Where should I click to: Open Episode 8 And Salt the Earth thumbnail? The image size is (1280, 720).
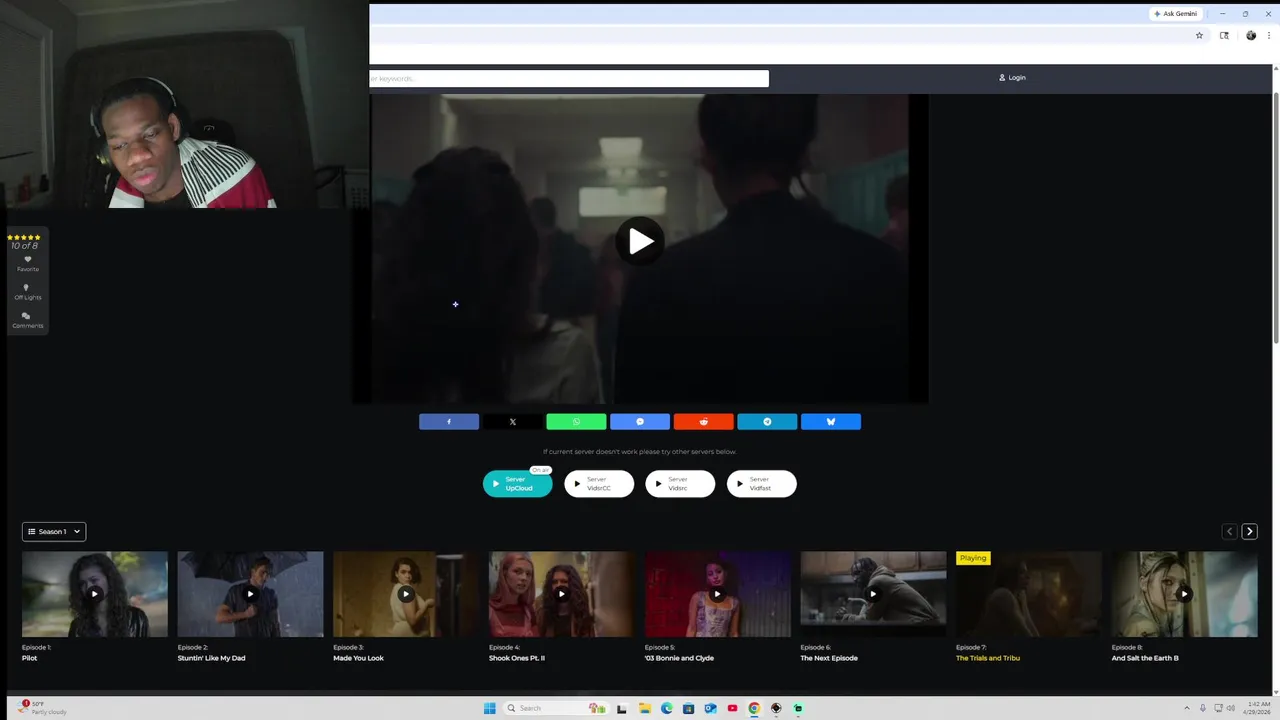coord(1184,594)
